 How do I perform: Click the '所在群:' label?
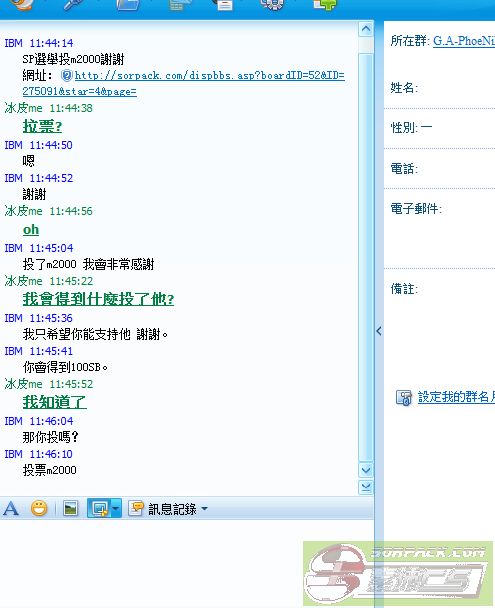point(410,41)
